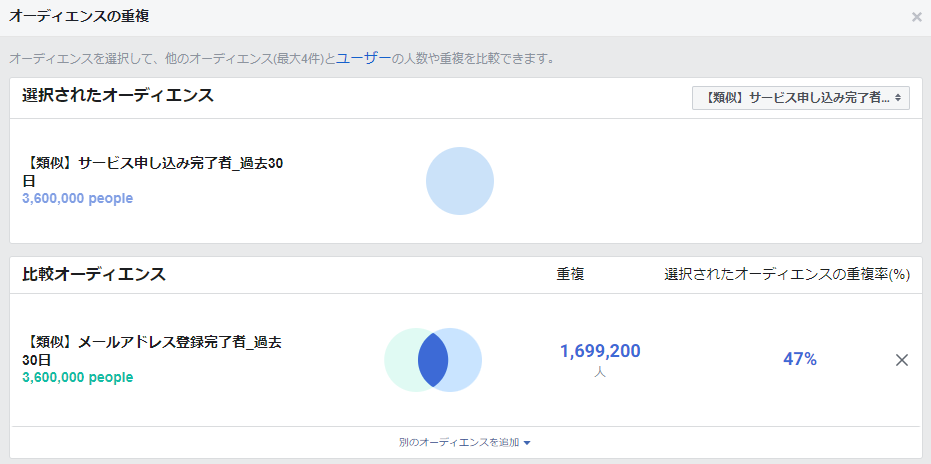
Task: Click the blue 3,600,000 people count
Action: coord(78,198)
